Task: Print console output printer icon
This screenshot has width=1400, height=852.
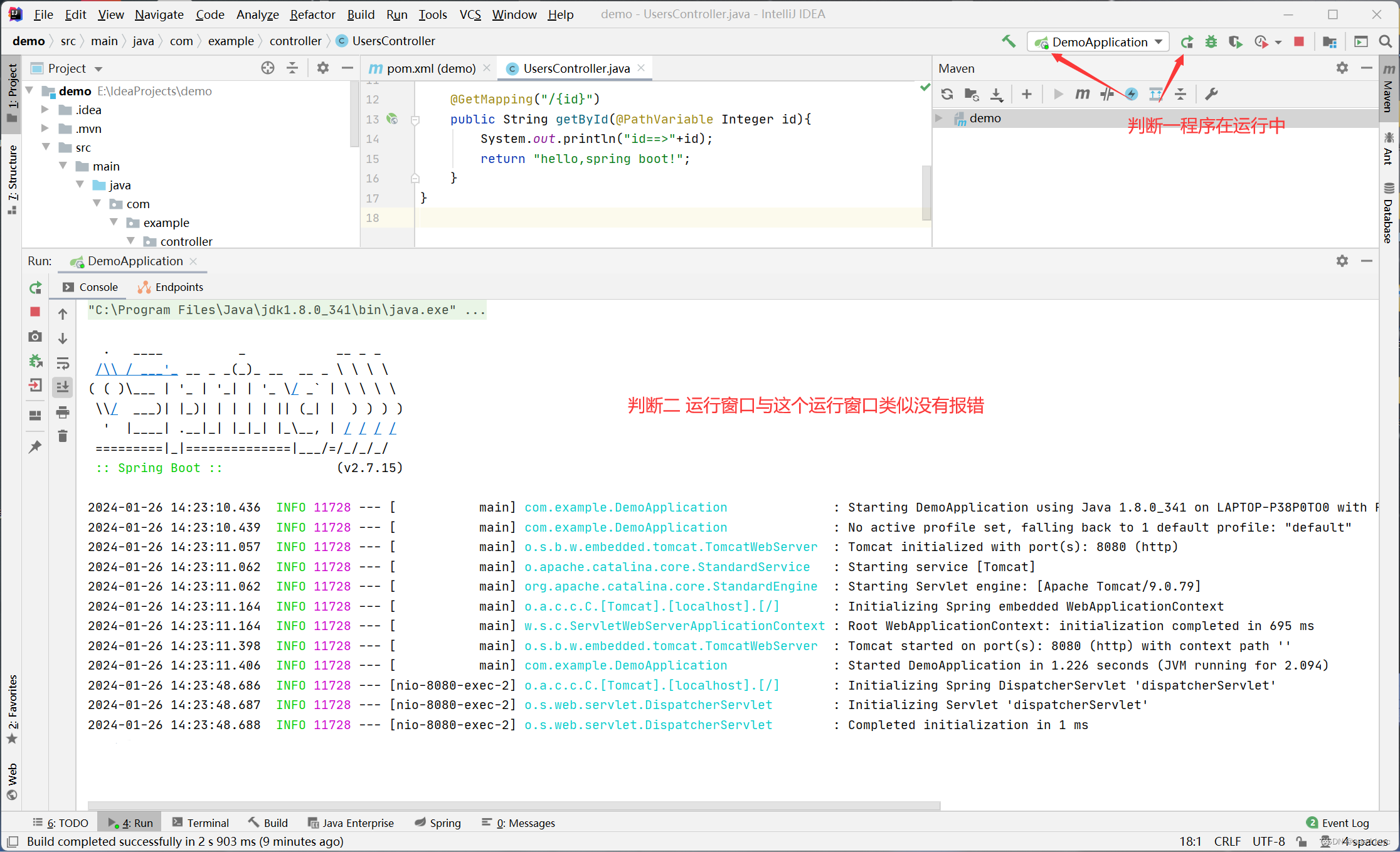Action: (63, 412)
